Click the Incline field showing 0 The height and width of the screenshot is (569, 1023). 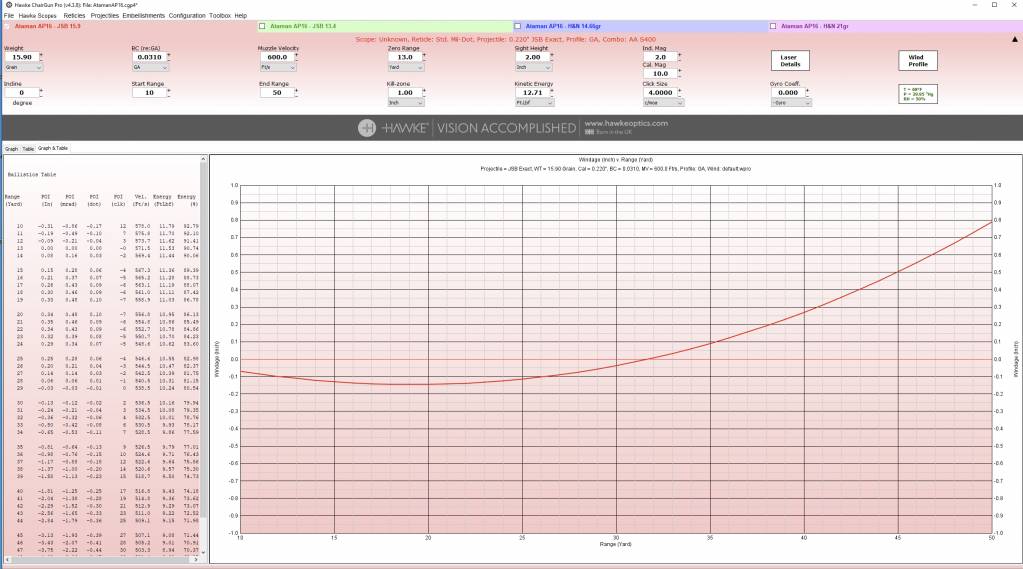click(x=22, y=92)
